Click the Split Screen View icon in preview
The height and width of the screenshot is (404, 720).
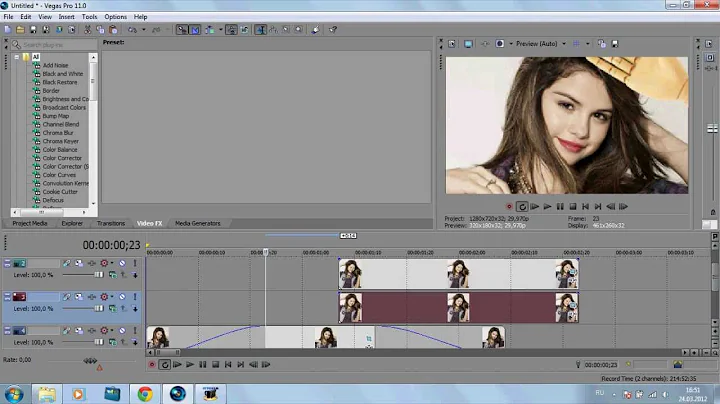pos(500,44)
